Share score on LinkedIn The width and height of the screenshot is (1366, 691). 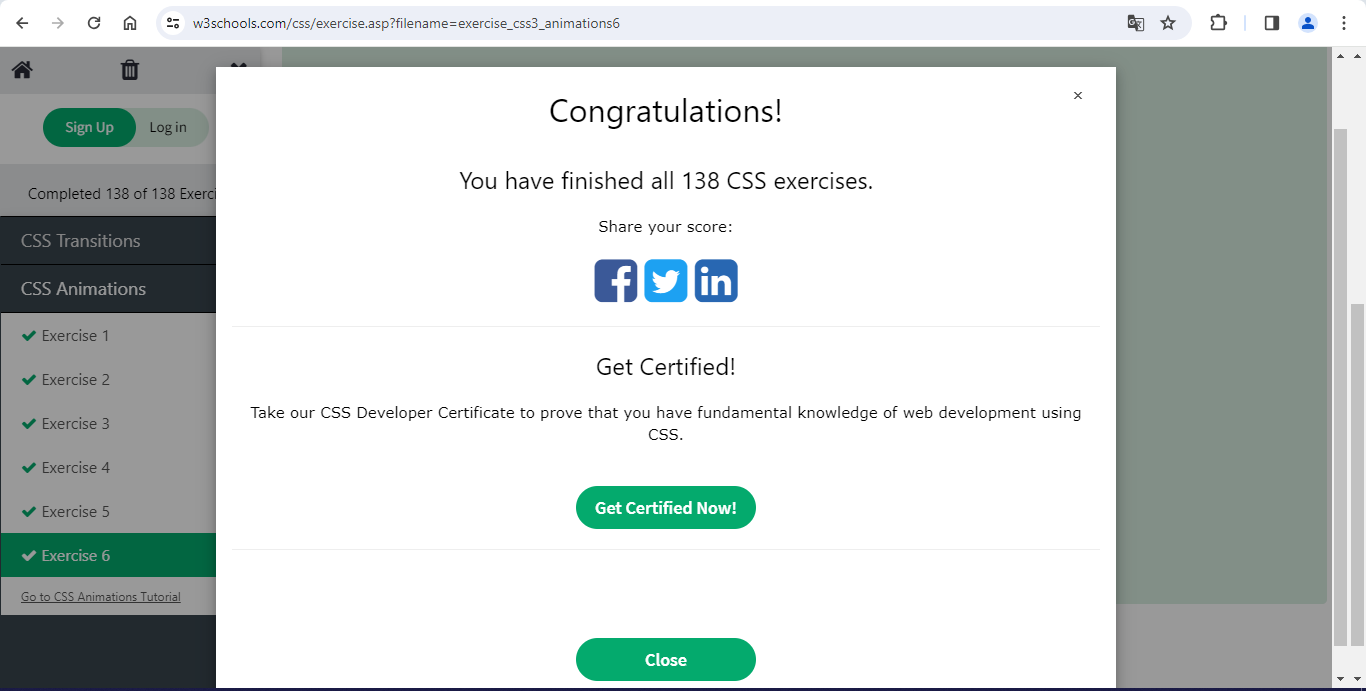pyautogui.click(x=716, y=281)
